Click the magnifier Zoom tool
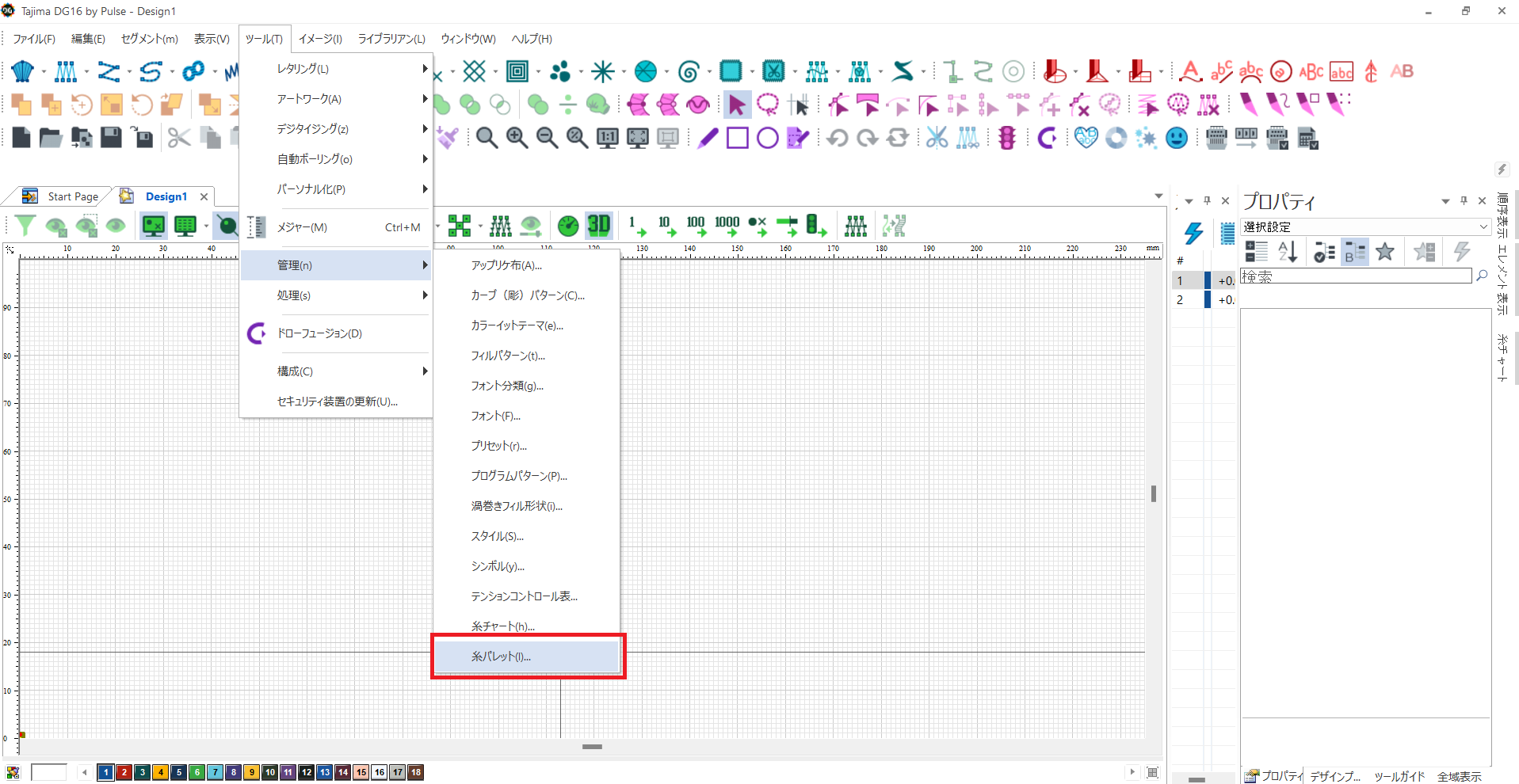Screen dimensions: 1519x784 tap(487, 138)
